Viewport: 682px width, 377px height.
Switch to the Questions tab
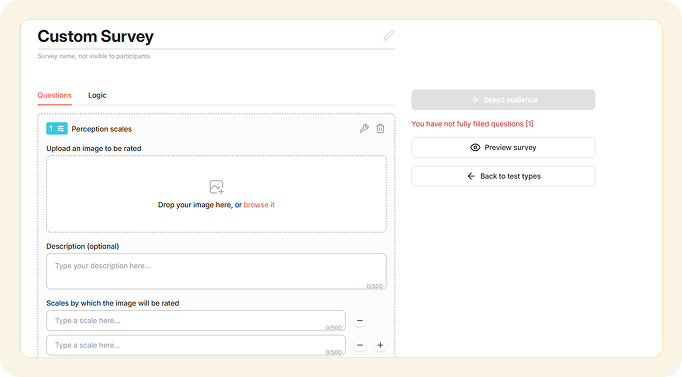click(54, 95)
